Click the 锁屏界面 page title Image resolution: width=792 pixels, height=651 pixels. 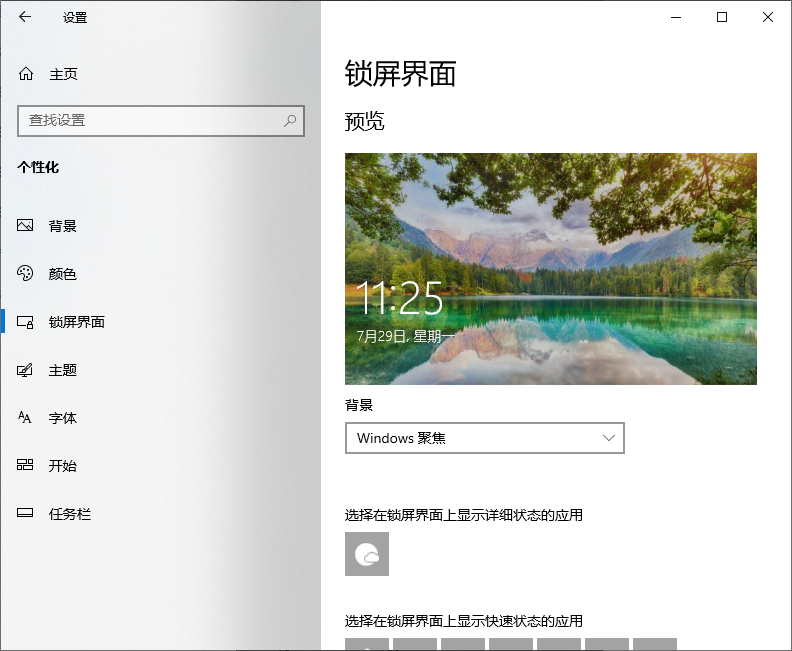click(401, 74)
